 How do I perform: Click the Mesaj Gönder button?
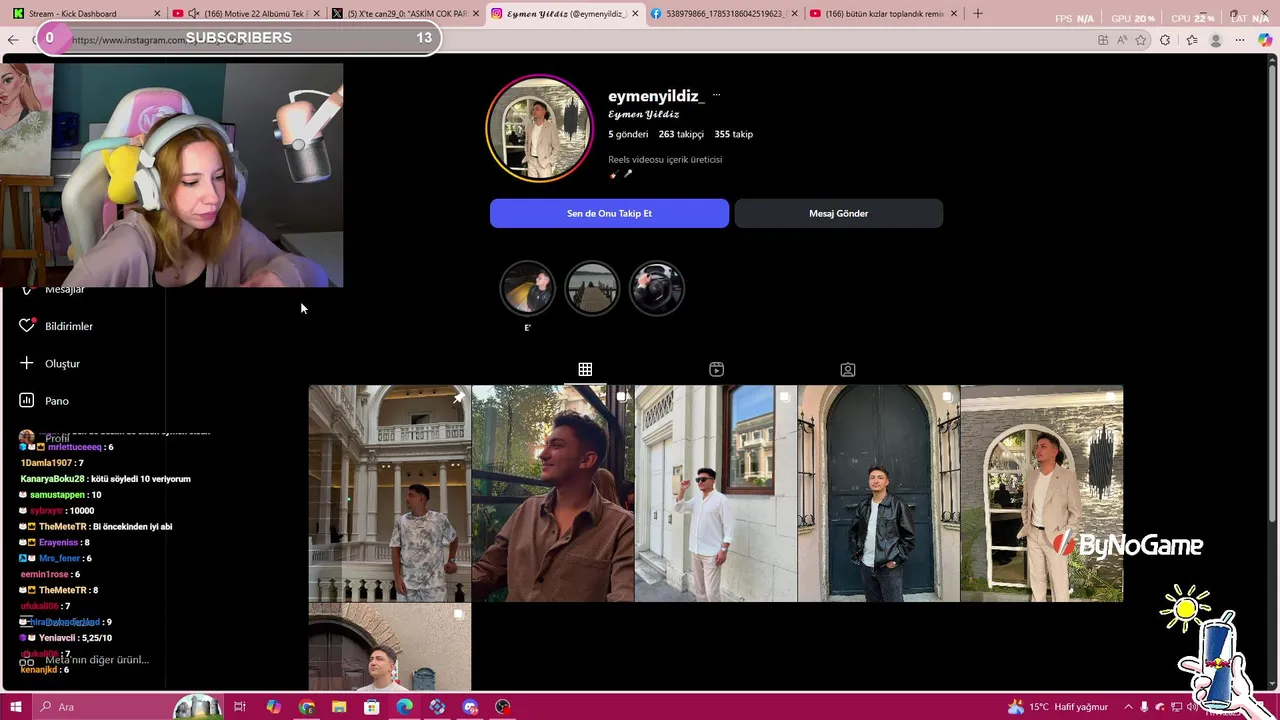tap(838, 213)
